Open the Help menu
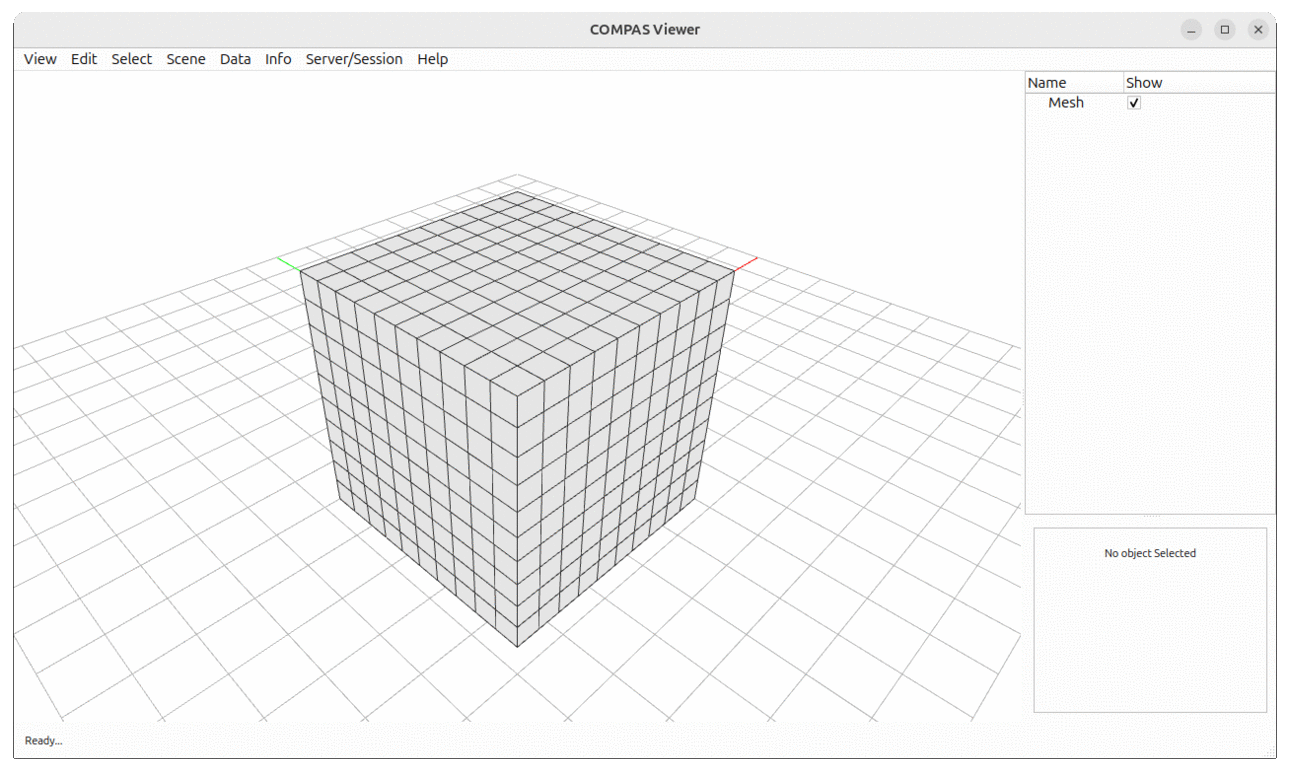1290x775 pixels. coord(432,59)
